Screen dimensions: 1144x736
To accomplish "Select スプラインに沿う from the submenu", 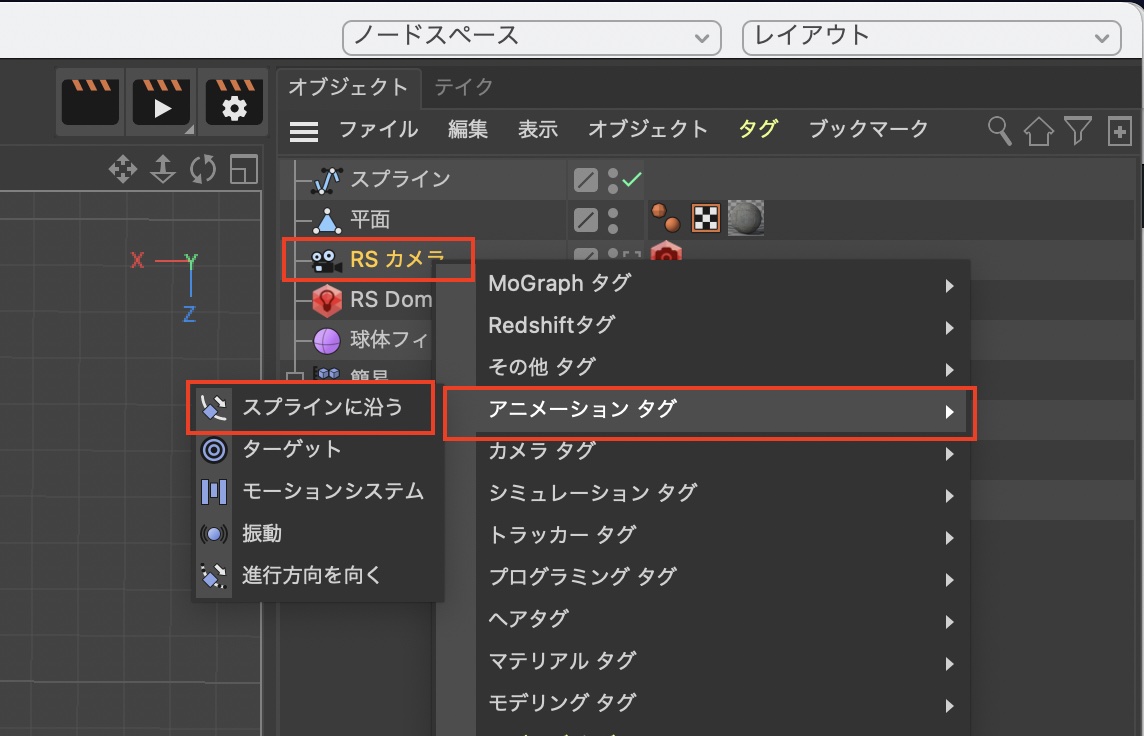I will pos(322,407).
